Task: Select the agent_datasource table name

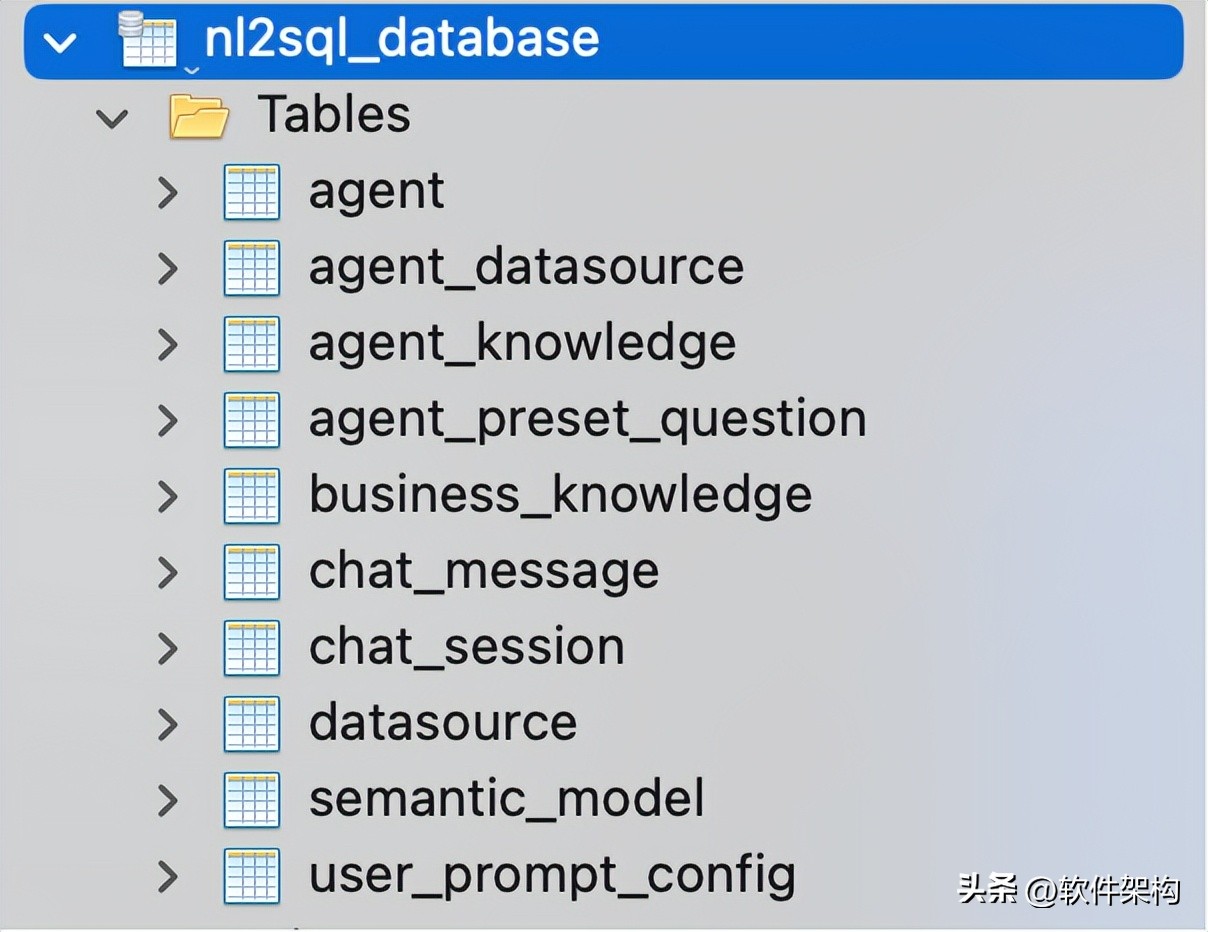Action: 526,268
